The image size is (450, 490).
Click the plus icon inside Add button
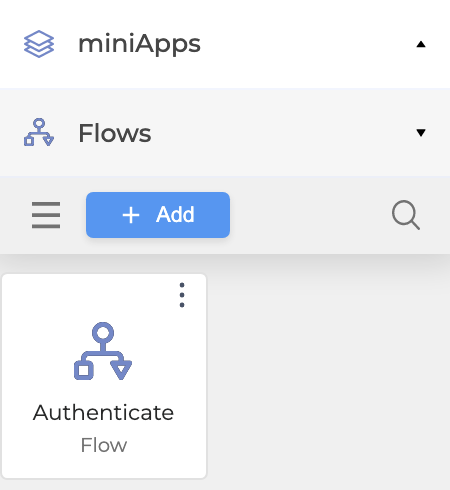click(x=131, y=215)
